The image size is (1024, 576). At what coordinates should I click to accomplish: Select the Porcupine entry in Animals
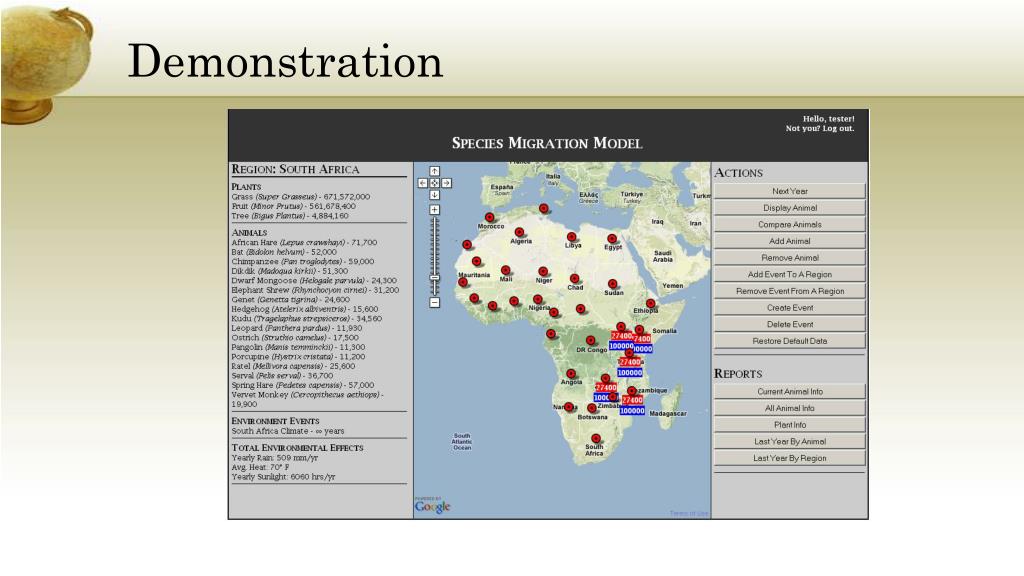point(298,357)
